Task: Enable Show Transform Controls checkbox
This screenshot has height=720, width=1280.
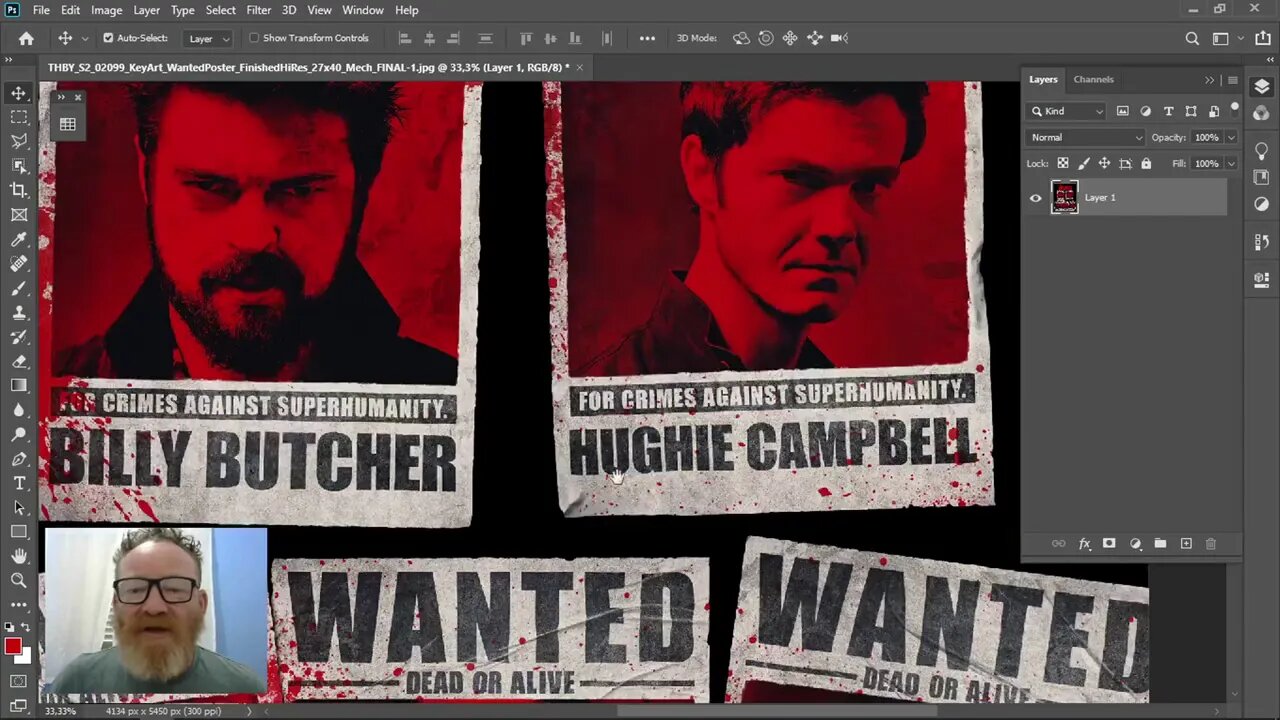Action: click(x=254, y=38)
